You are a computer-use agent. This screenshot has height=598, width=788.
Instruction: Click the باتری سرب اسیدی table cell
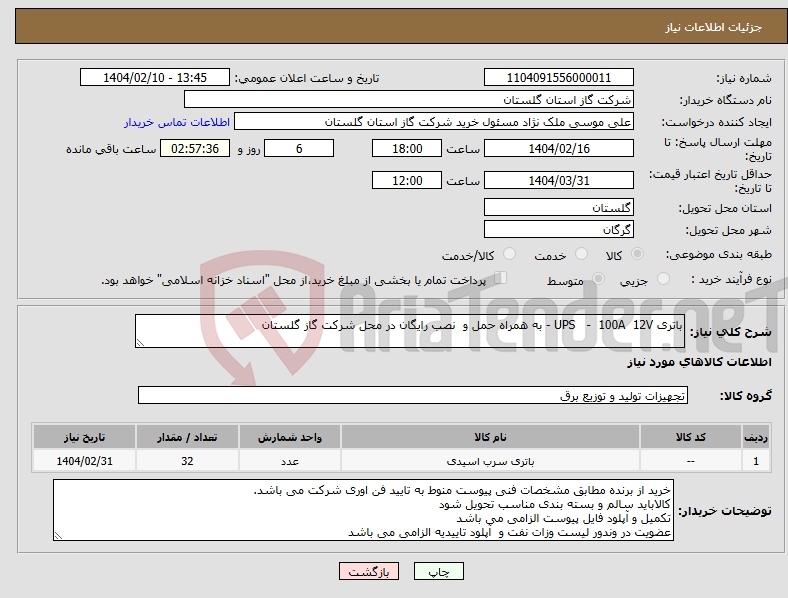(x=490, y=461)
